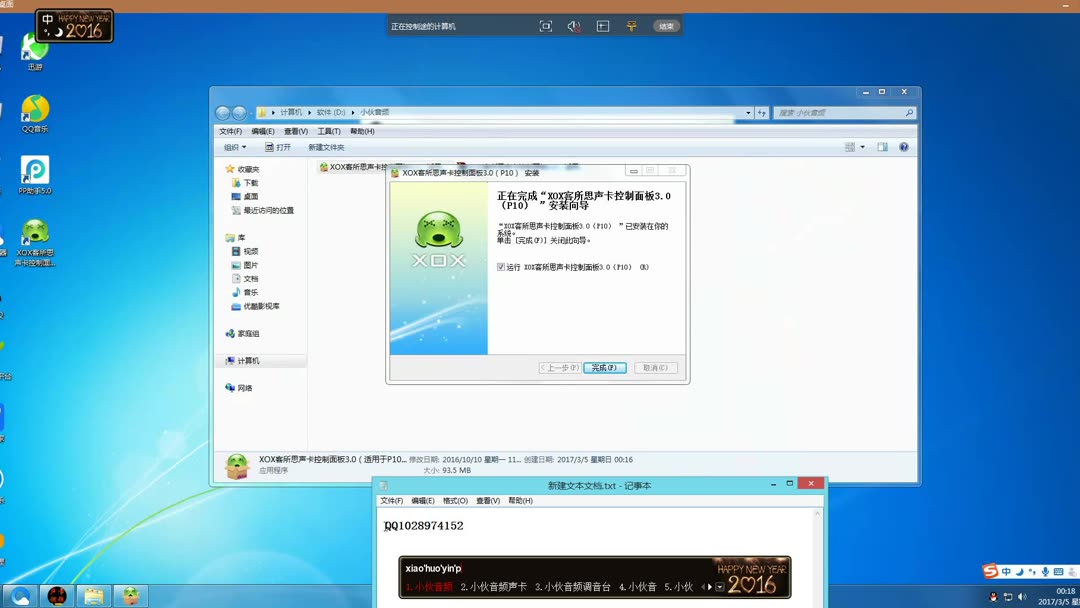
Task: Click the green XOX icon on the taskbar
Action: [x=129, y=595]
